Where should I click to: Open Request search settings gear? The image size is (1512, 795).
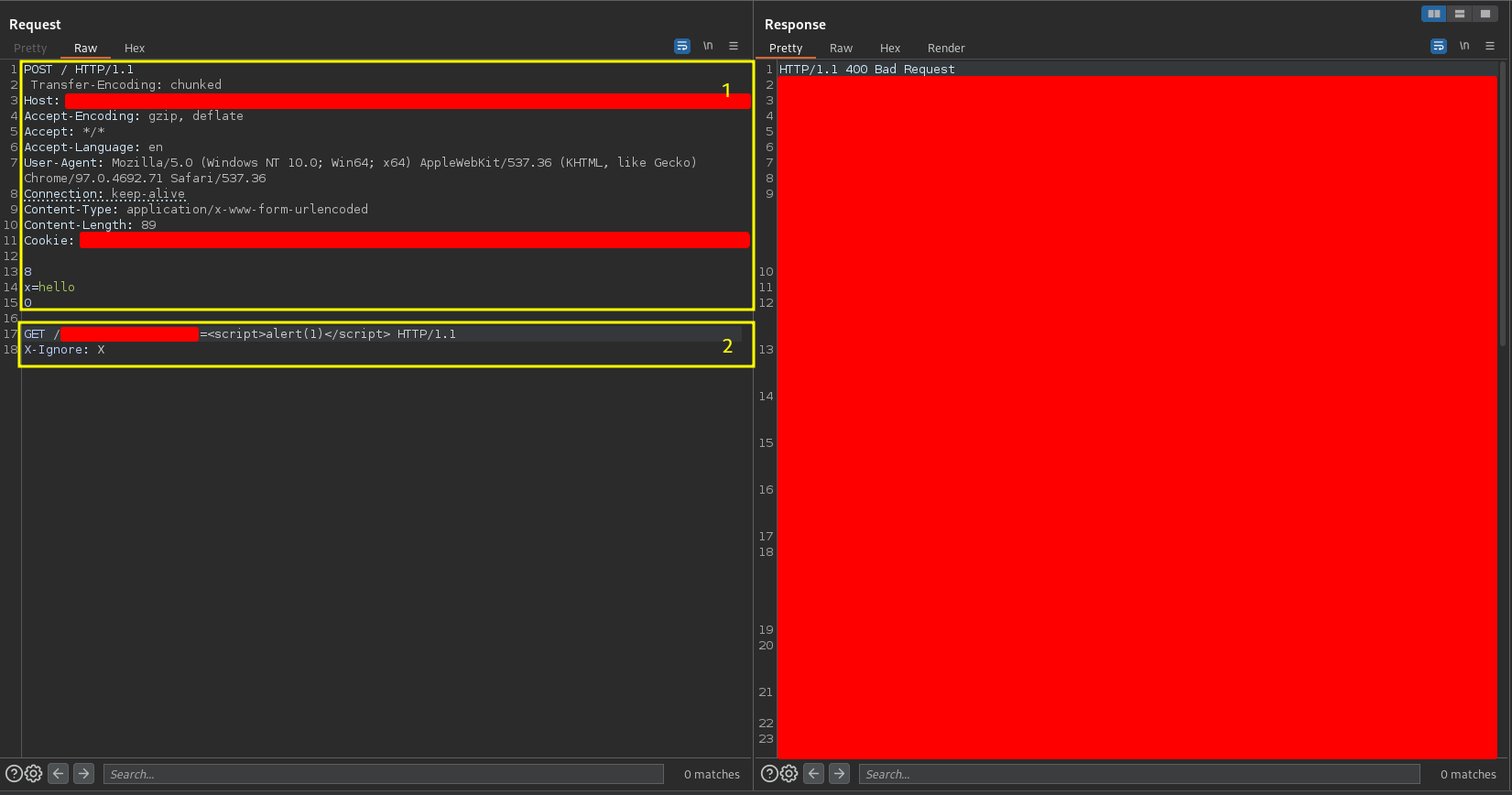(x=34, y=774)
